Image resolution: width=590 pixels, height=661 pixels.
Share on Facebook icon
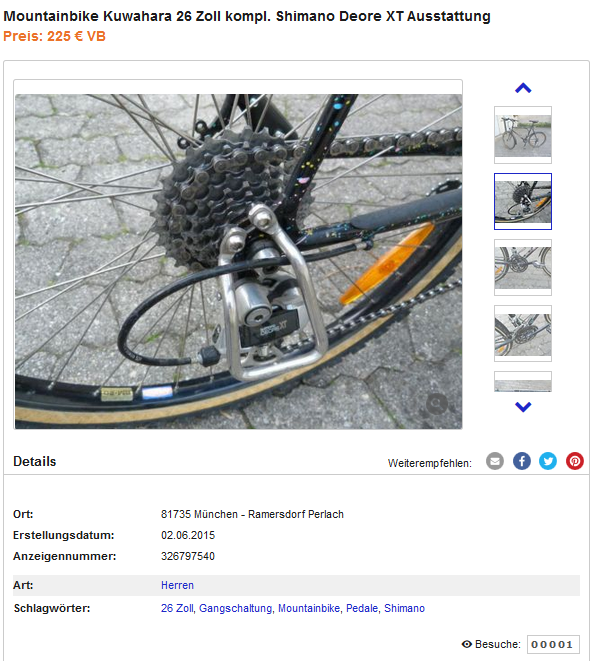click(522, 461)
